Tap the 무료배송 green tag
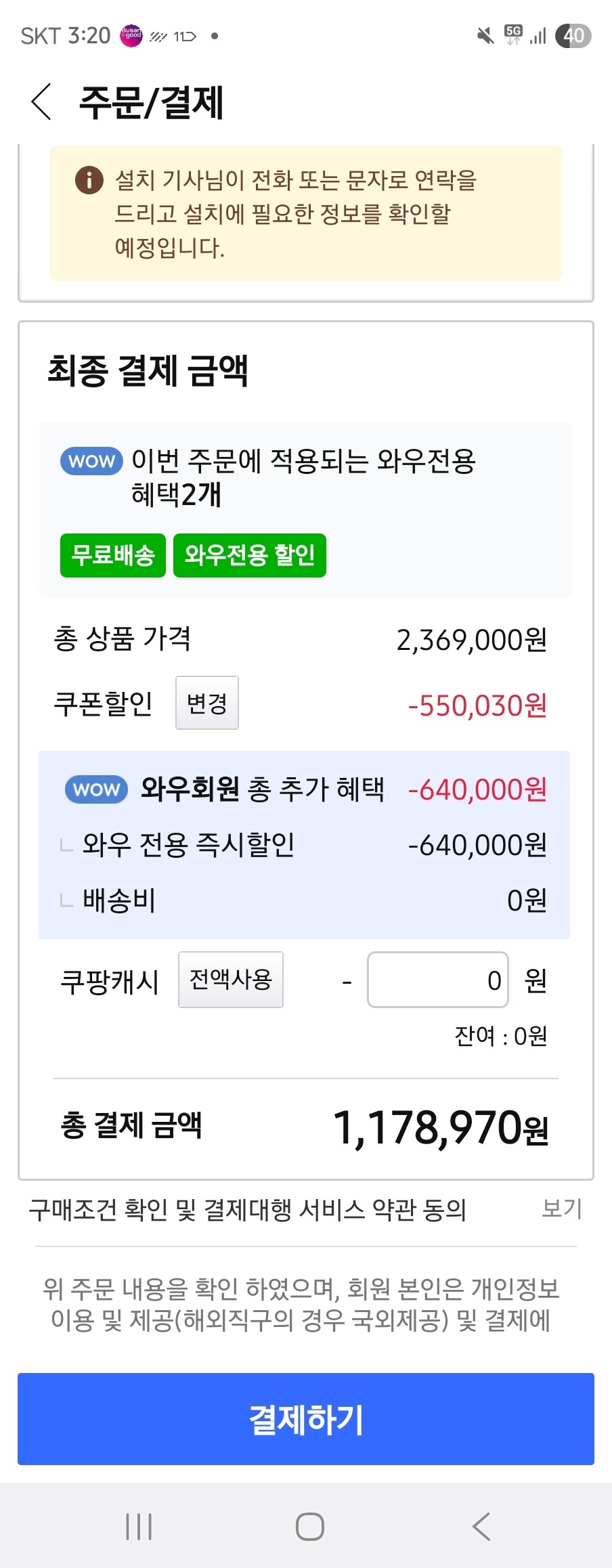This screenshot has height=1568, width=612. pyautogui.click(x=113, y=556)
